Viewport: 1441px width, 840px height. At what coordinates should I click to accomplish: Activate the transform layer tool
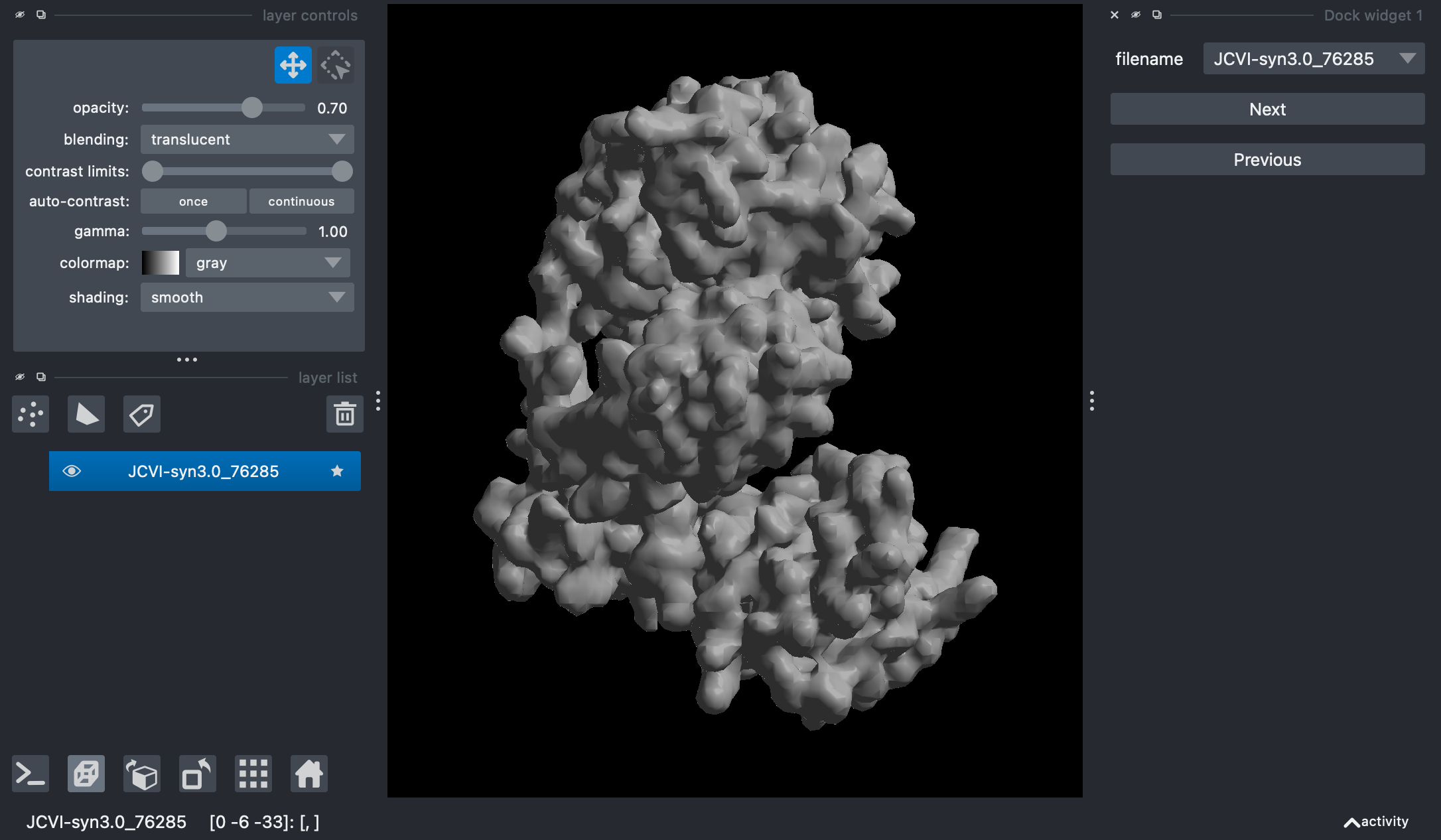(x=336, y=65)
